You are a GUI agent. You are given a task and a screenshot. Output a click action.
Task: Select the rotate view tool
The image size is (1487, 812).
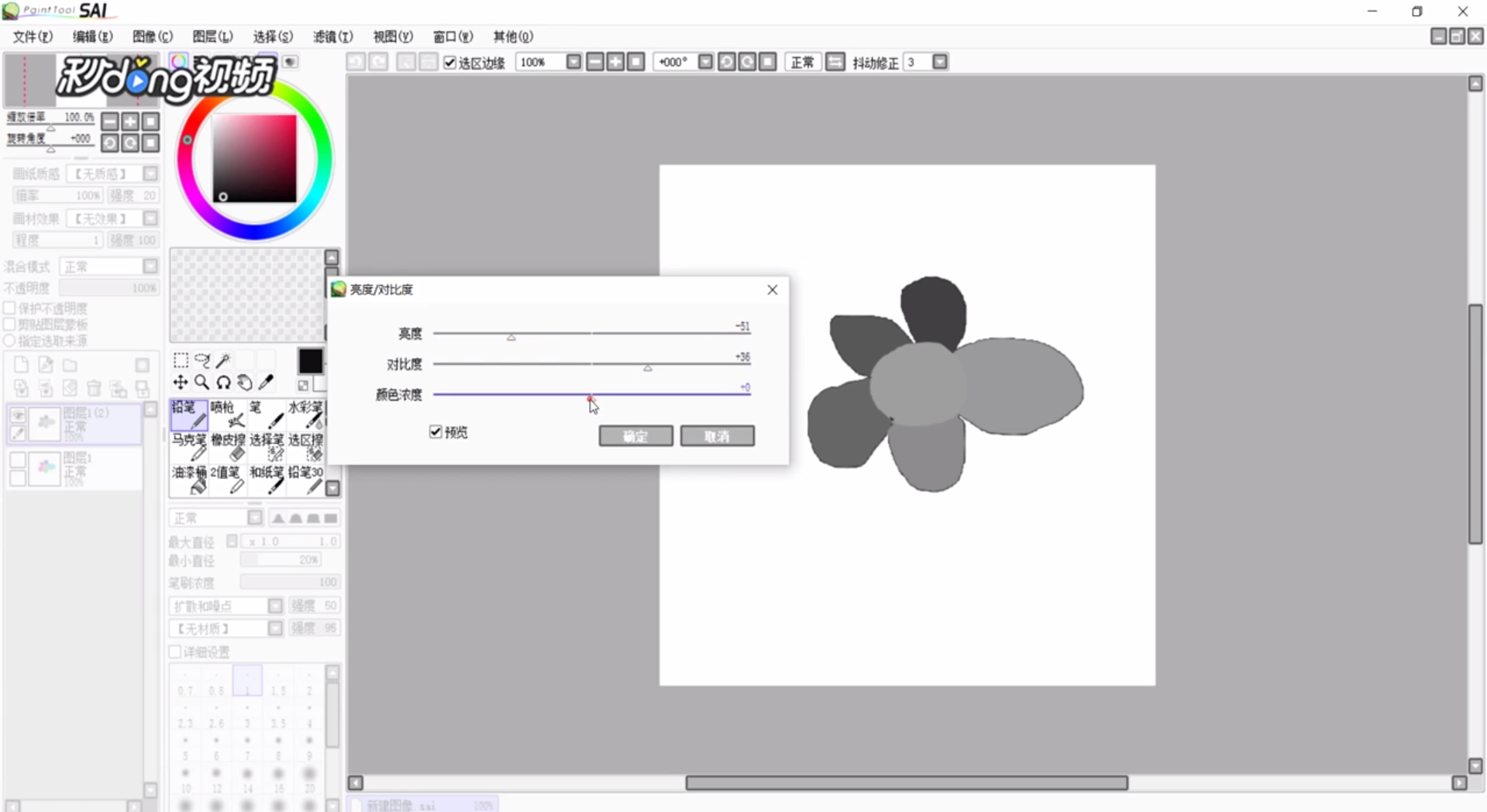point(223,382)
